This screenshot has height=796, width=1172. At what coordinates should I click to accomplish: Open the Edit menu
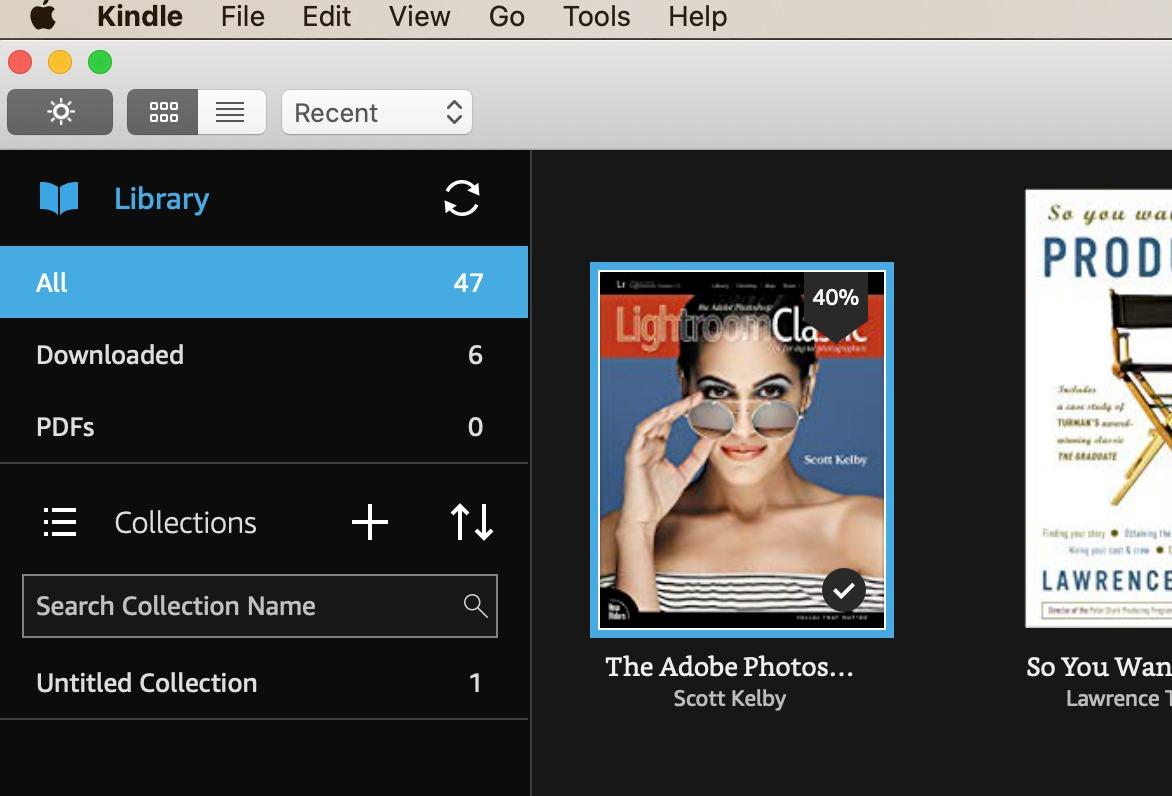point(326,16)
